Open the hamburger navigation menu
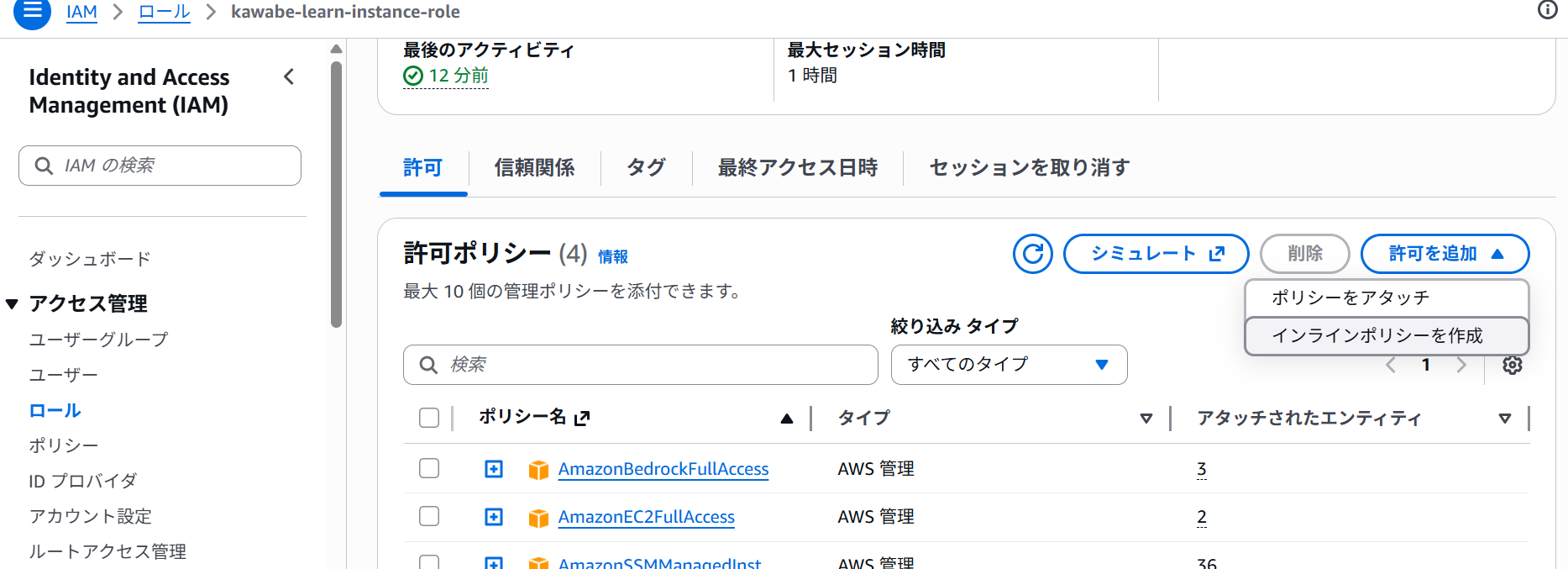 click(32, 12)
